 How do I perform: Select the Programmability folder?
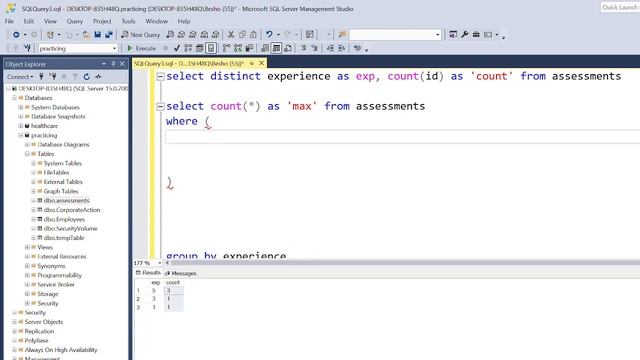click(60, 275)
